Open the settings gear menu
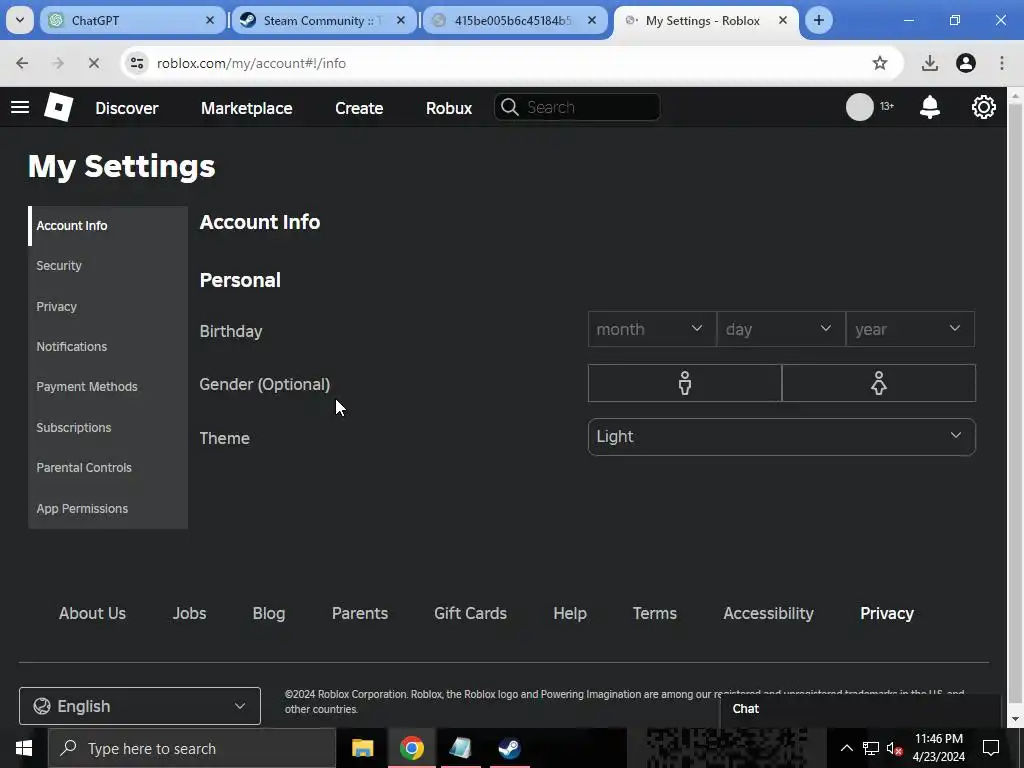Viewport: 1024px width, 768px height. [x=984, y=107]
